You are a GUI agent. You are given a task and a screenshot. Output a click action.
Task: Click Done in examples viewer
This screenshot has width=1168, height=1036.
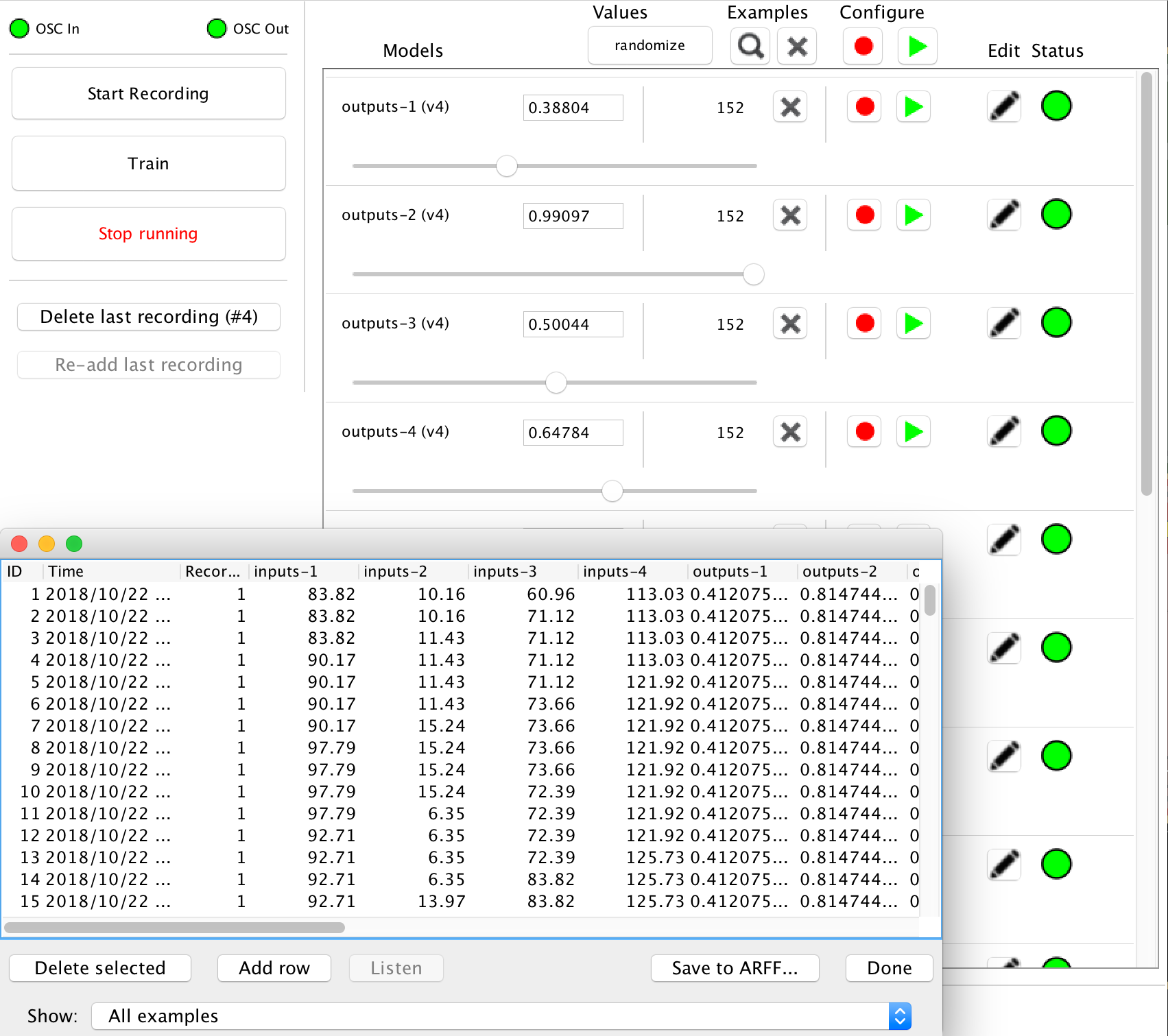click(x=890, y=968)
